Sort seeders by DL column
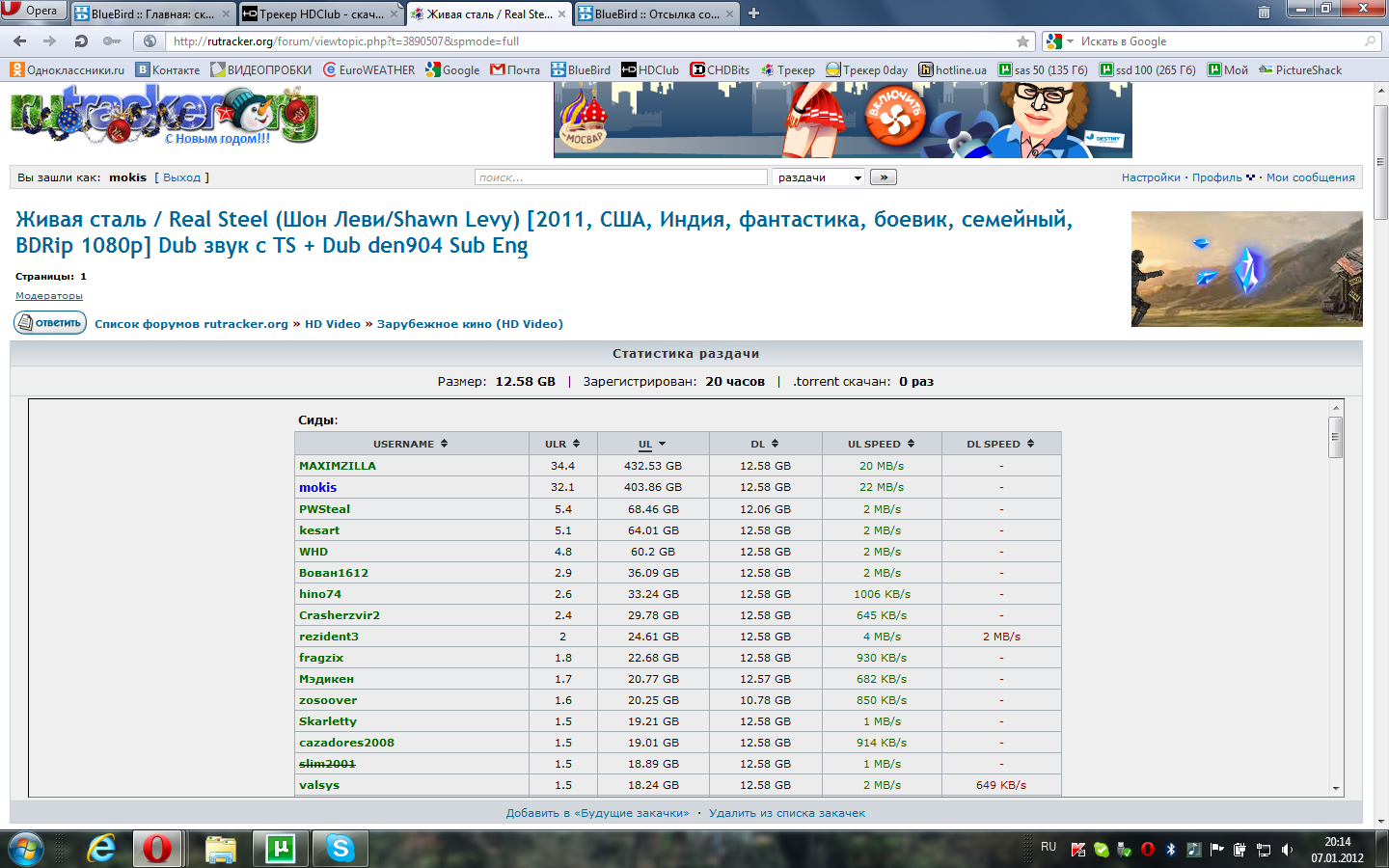Image resolution: width=1389 pixels, height=868 pixels. pyautogui.click(x=765, y=444)
